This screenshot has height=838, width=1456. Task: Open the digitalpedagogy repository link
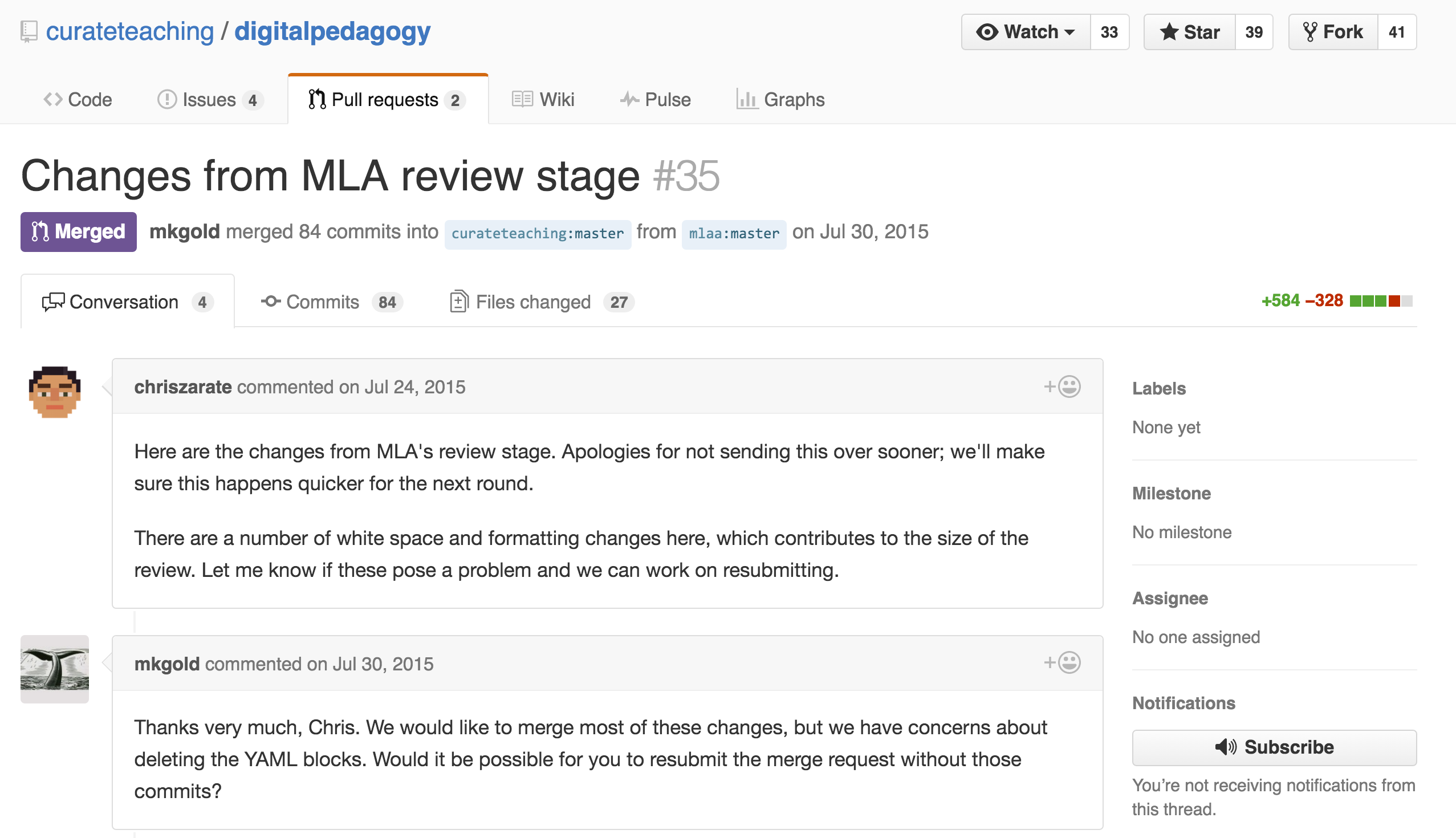click(332, 31)
